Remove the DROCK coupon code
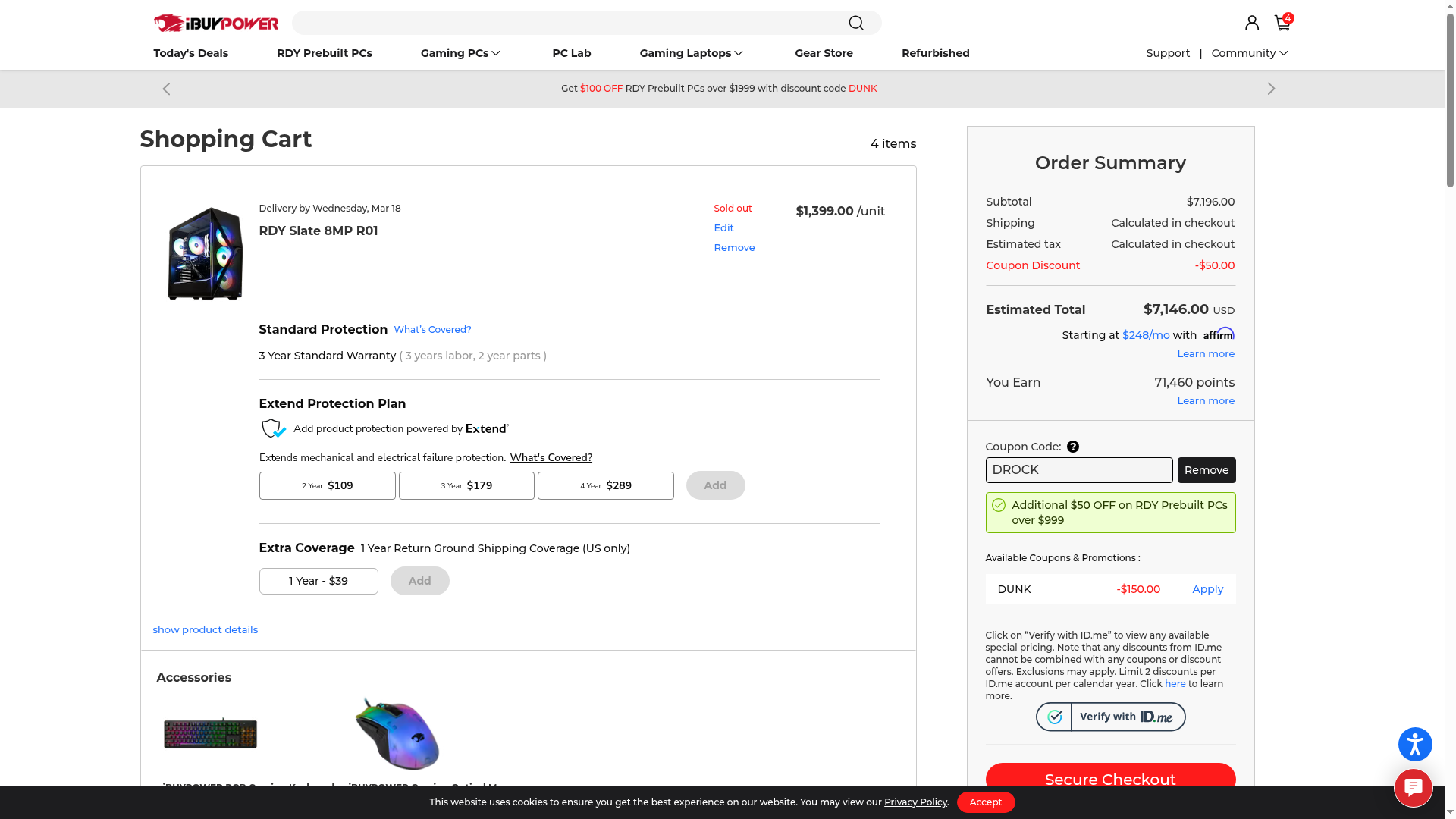The image size is (1456, 819). (1206, 470)
